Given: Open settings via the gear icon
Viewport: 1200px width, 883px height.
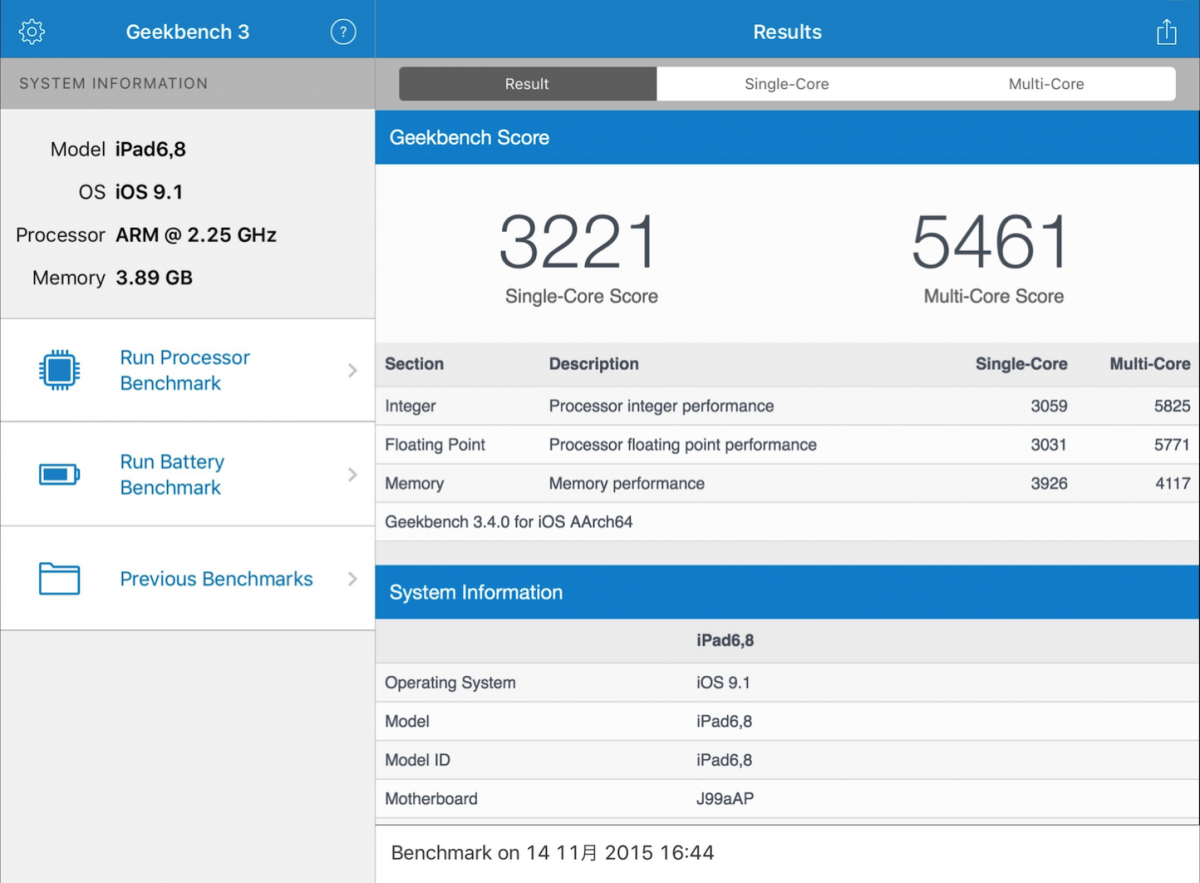Looking at the screenshot, I should pyautogui.click(x=31, y=31).
